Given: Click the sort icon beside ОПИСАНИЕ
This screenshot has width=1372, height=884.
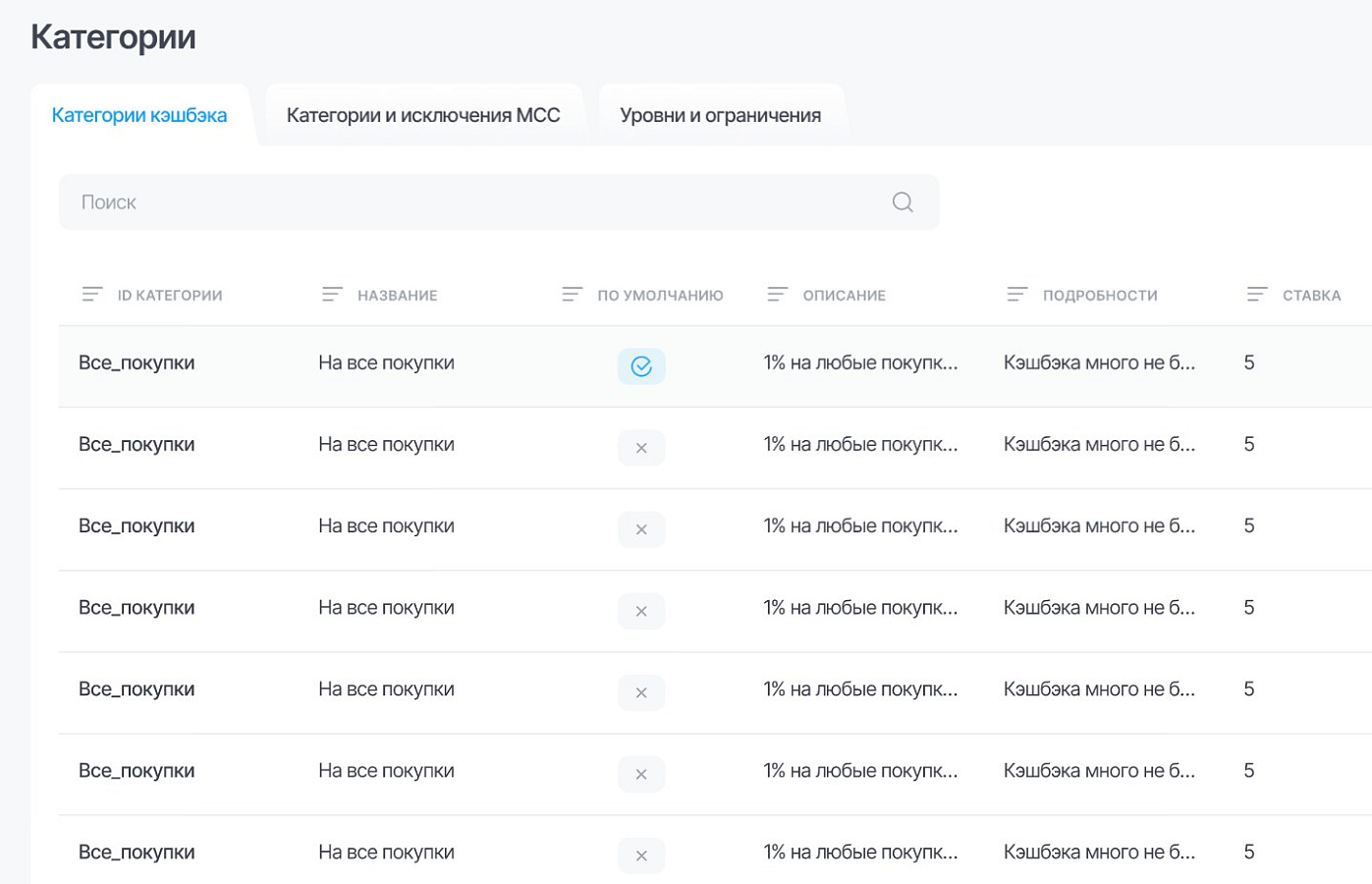Looking at the screenshot, I should point(777,295).
